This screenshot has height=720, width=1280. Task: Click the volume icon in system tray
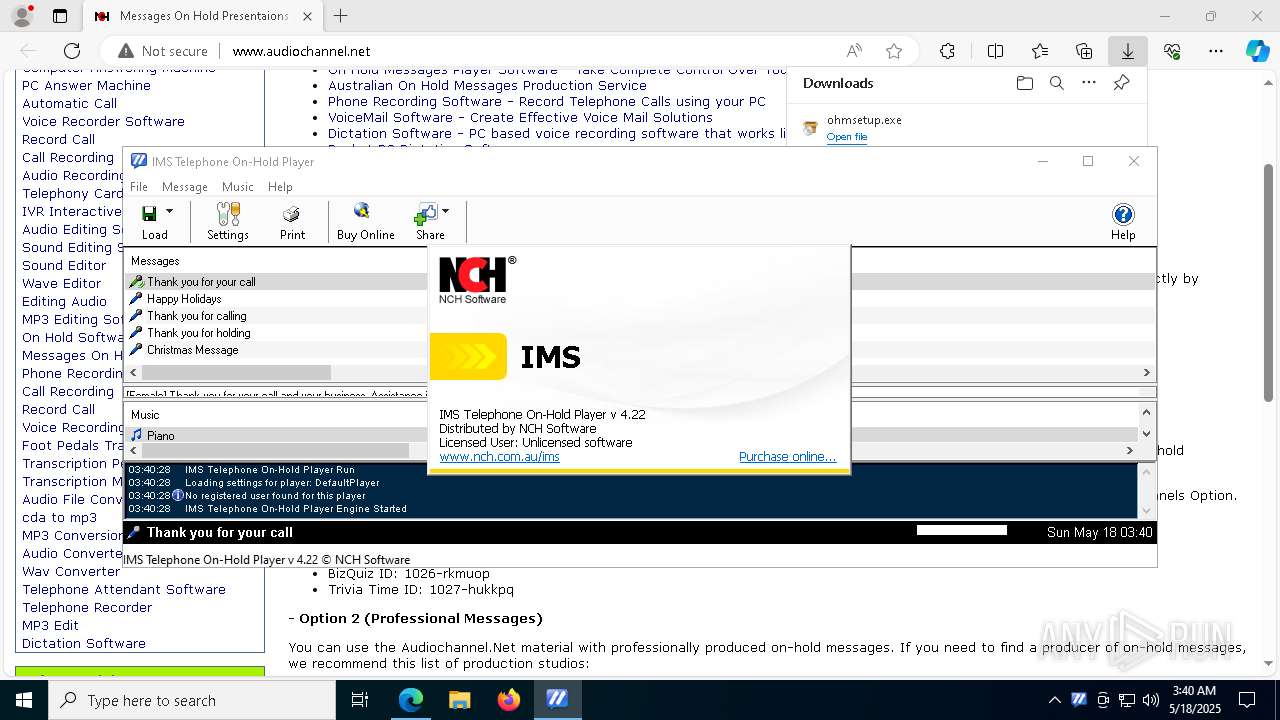(1151, 700)
